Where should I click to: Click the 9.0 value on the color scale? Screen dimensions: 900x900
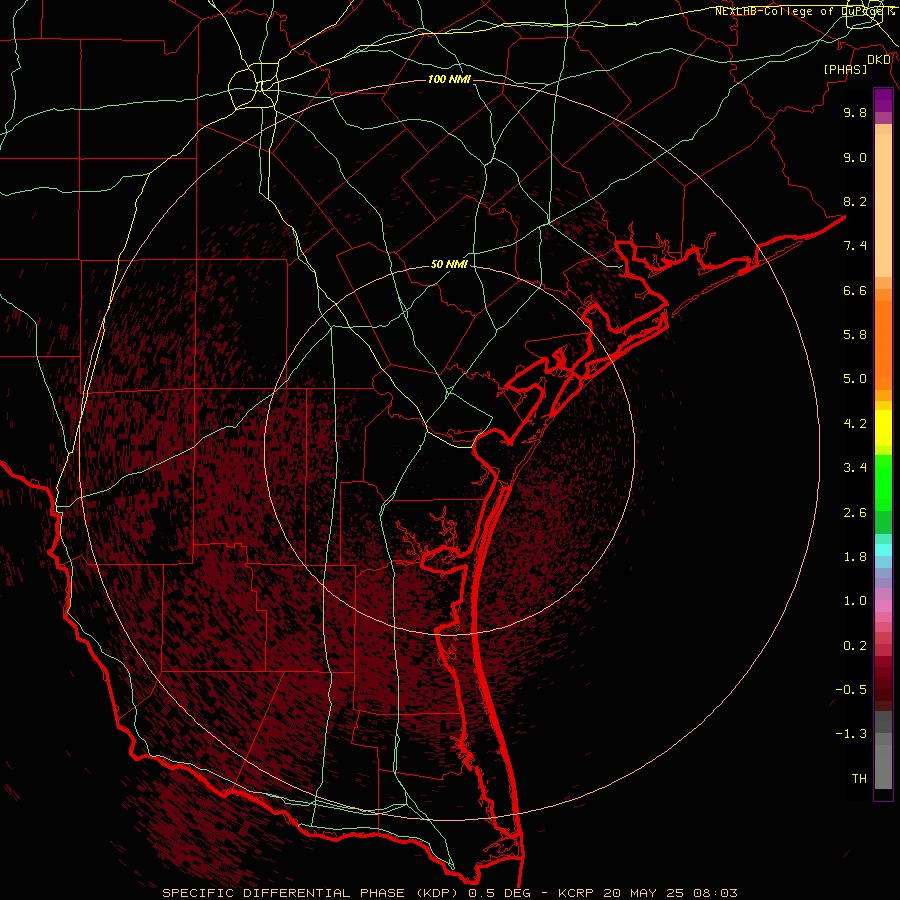point(855,157)
